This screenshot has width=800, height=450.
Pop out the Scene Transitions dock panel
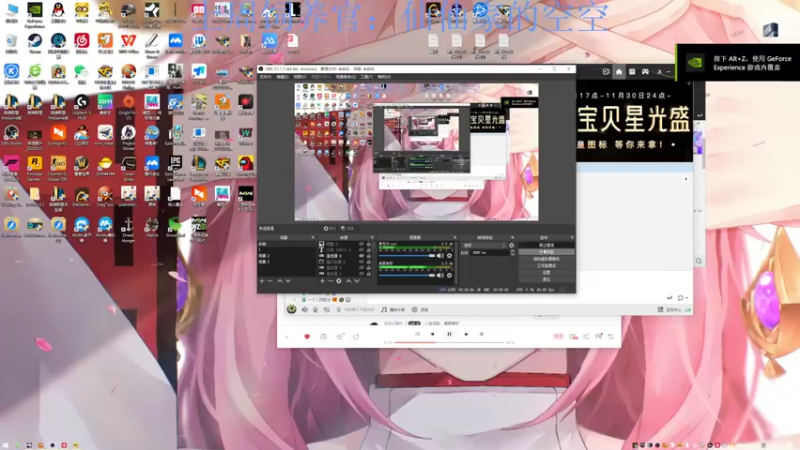[x=512, y=238]
